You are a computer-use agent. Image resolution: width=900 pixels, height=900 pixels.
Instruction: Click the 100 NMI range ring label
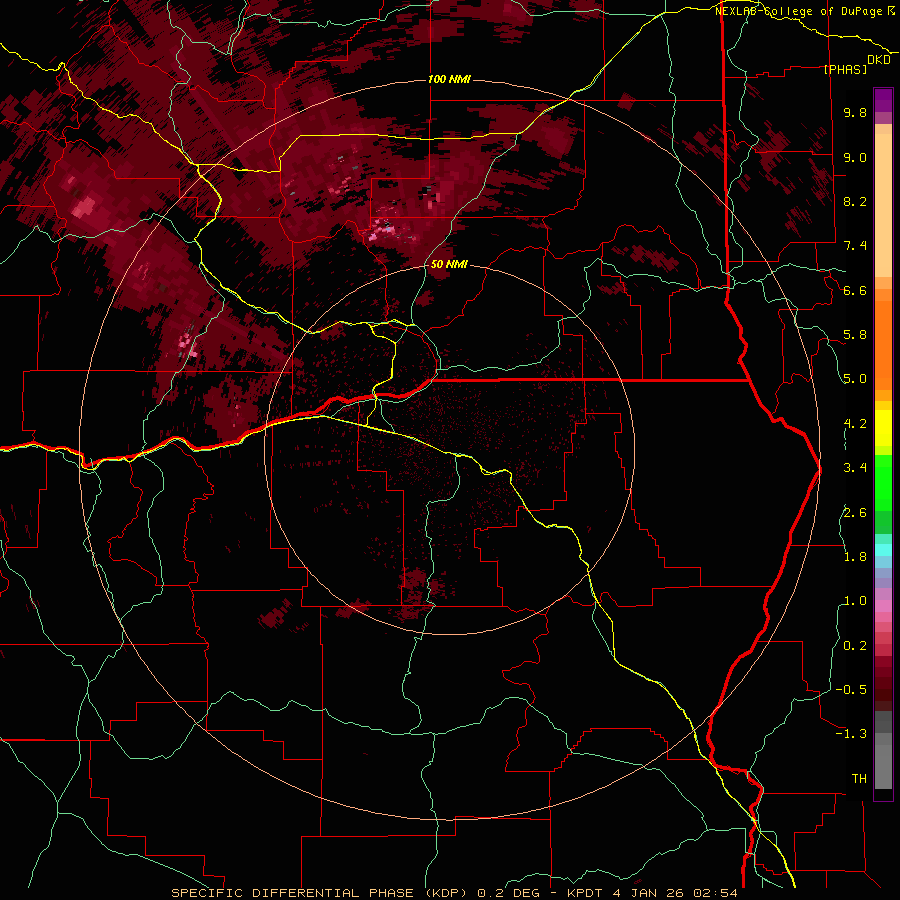point(449,79)
